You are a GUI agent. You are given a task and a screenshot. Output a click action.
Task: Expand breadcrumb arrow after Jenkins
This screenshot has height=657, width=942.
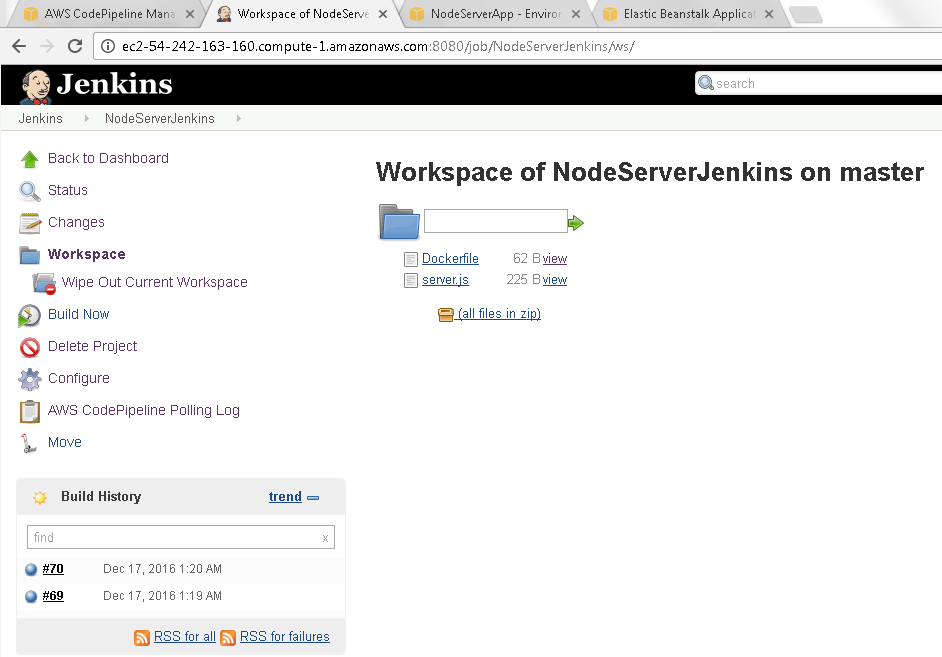87,119
